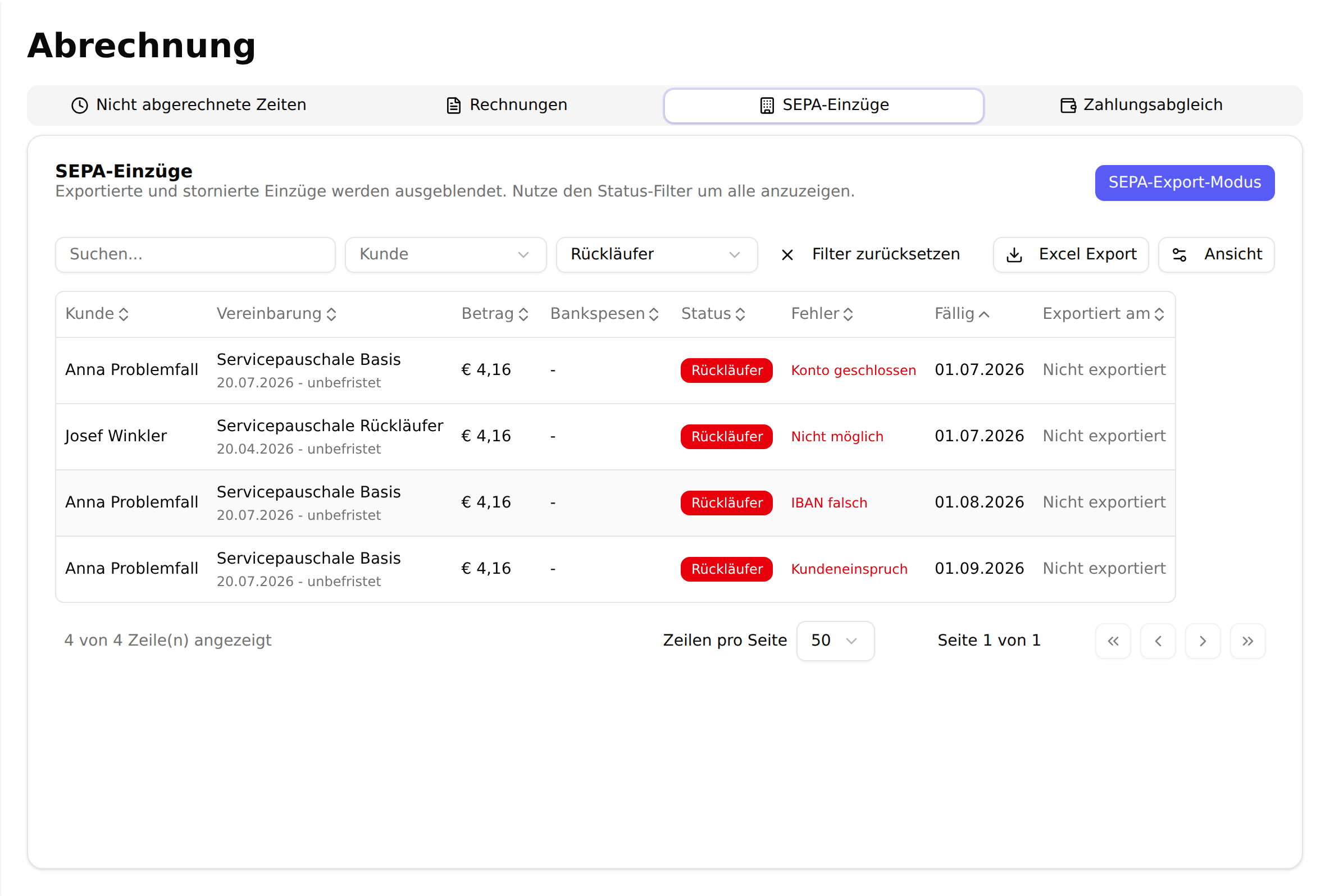The width and height of the screenshot is (1330, 896).
Task: Click the clock icon on Nicht abgerechnete Zeiten tab
Action: [x=79, y=105]
